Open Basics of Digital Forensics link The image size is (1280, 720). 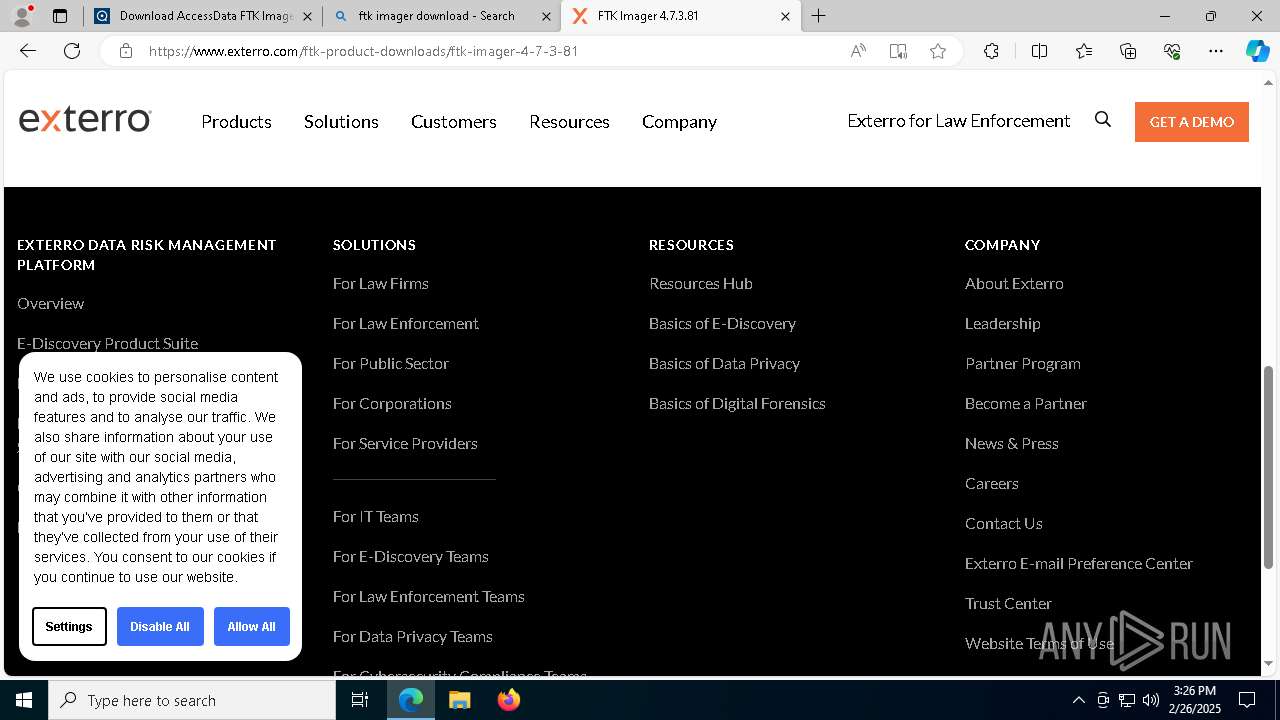pos(737,403)
